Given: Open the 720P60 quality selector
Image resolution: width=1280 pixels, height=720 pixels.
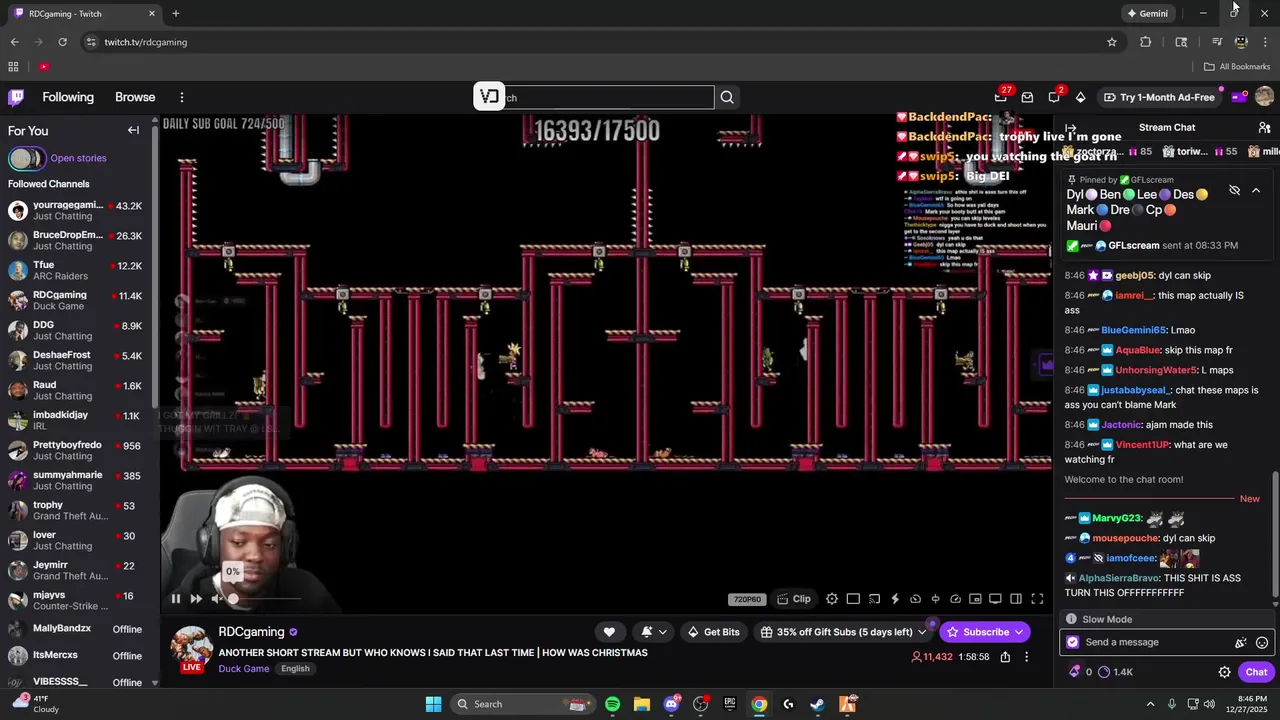Looking at the screenshot, I should point(748,599).
